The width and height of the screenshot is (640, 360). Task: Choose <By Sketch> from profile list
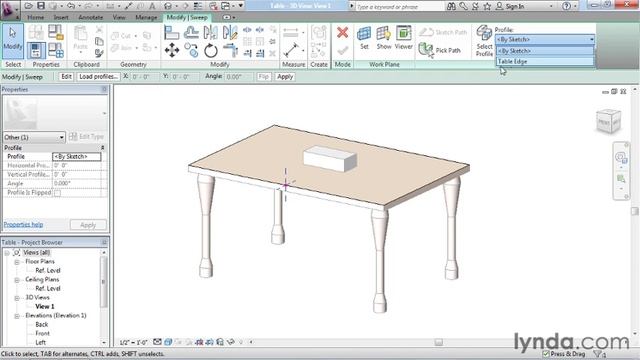[x=545, y=51]
